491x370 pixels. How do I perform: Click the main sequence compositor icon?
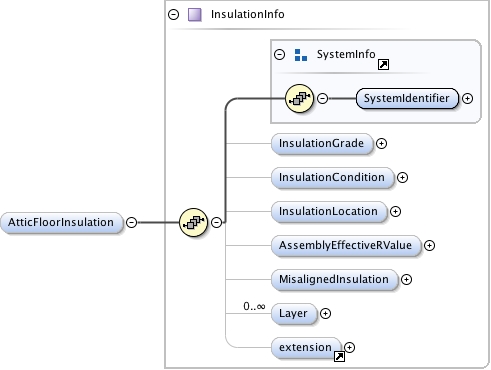193,222
